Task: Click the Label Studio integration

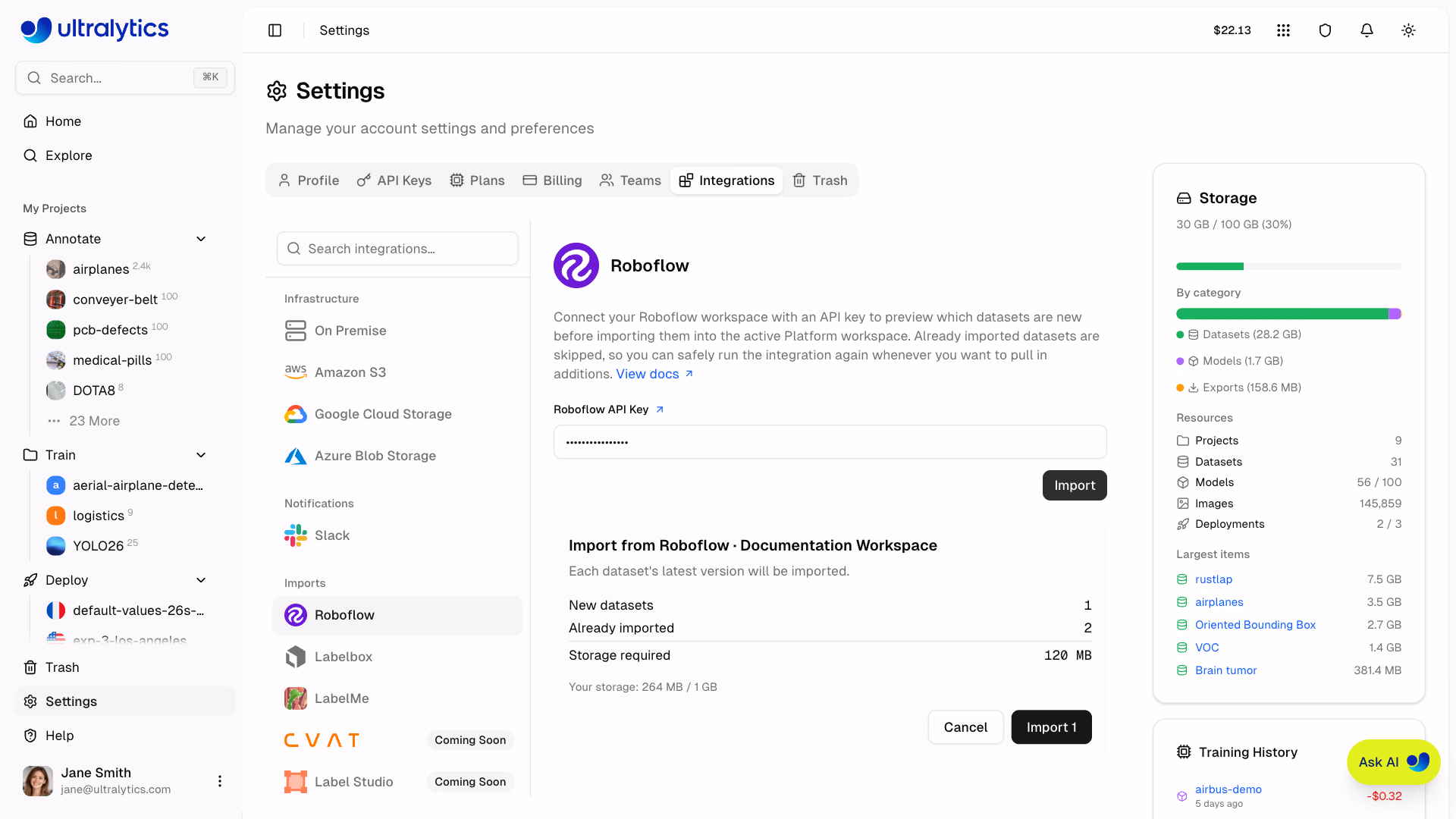Action: coord(397,782)
